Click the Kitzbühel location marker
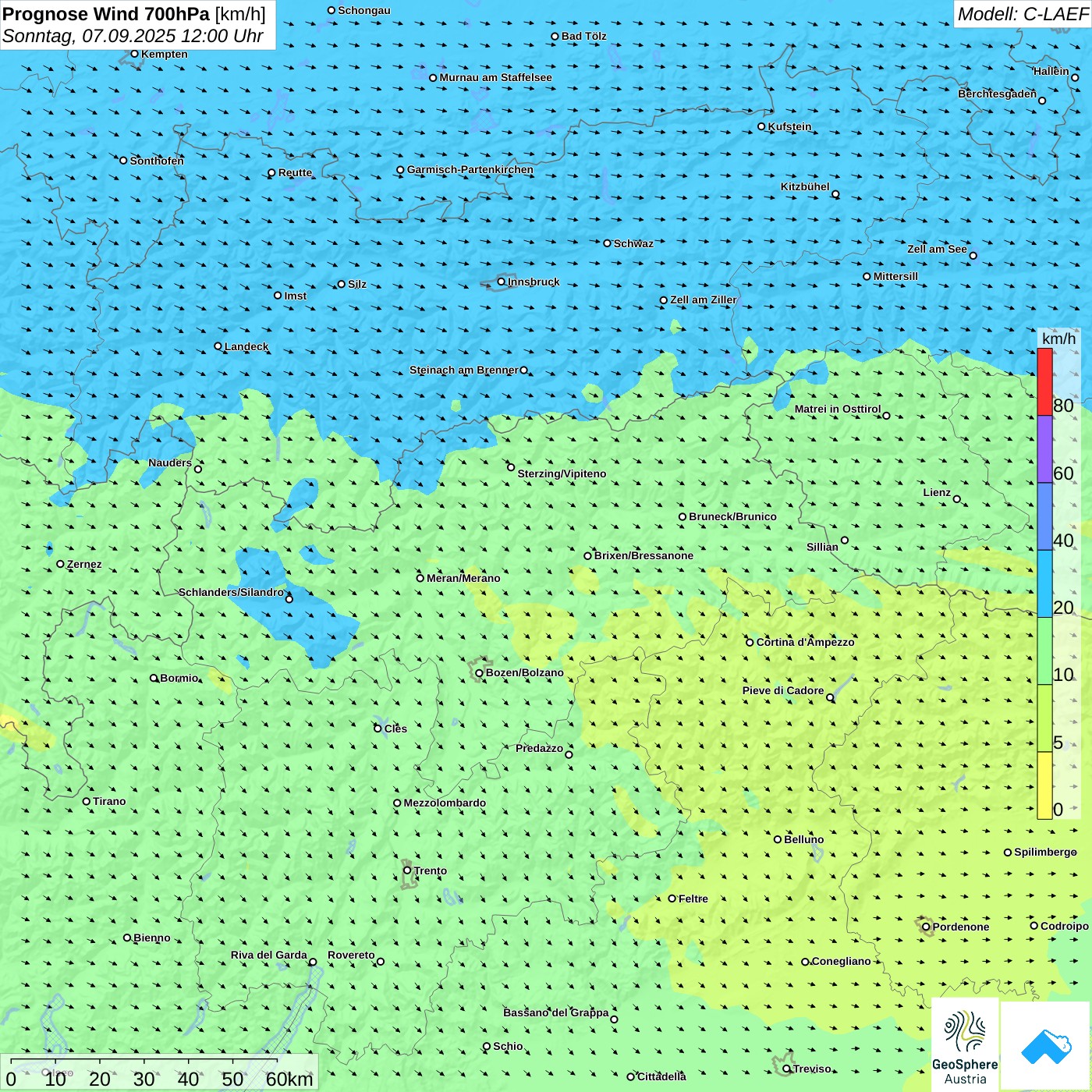The width and height of the screenshot is (1092, 1092). pyautogui.click(x=835, y=194)
